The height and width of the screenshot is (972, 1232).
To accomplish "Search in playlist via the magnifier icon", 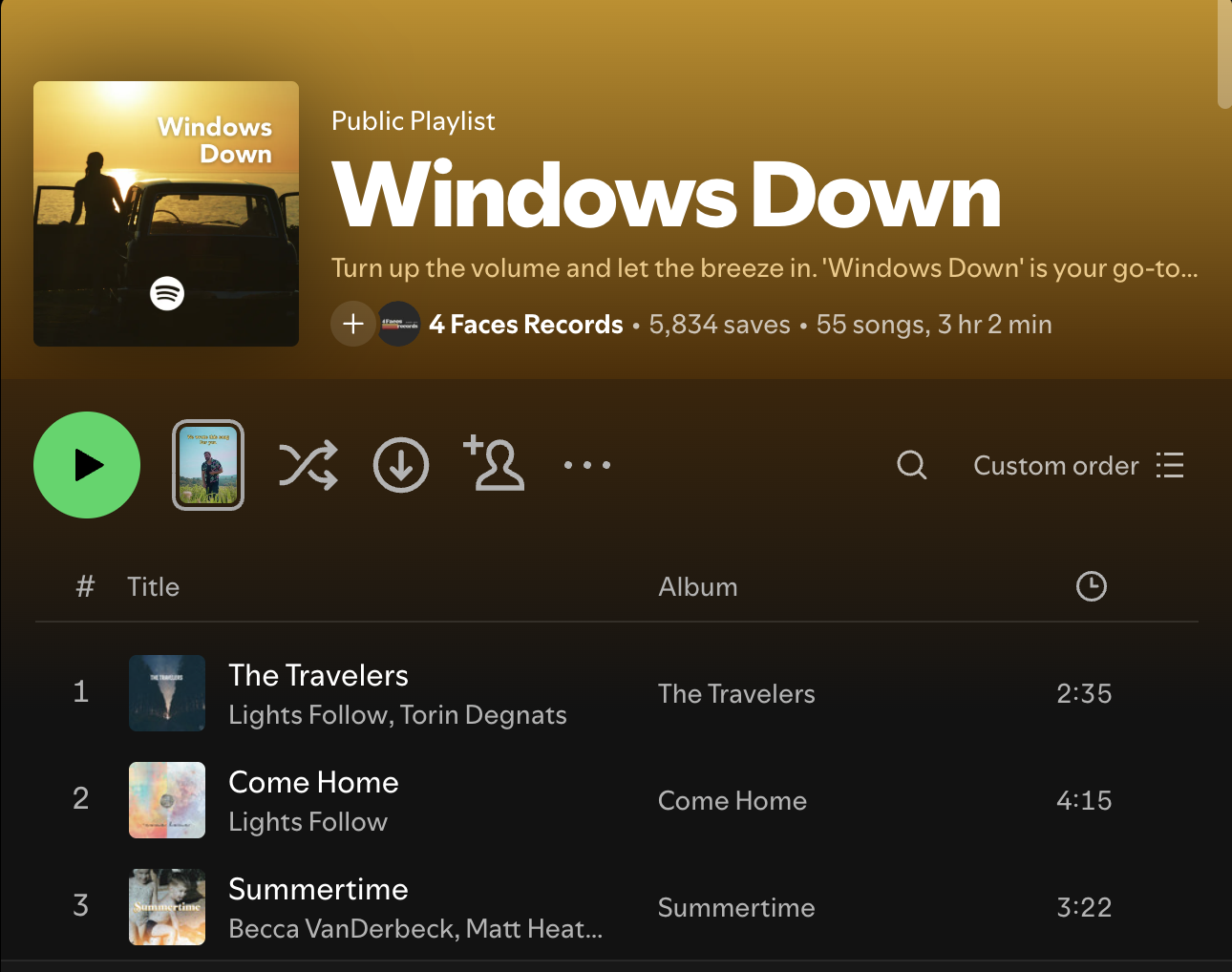I will 912,465.
